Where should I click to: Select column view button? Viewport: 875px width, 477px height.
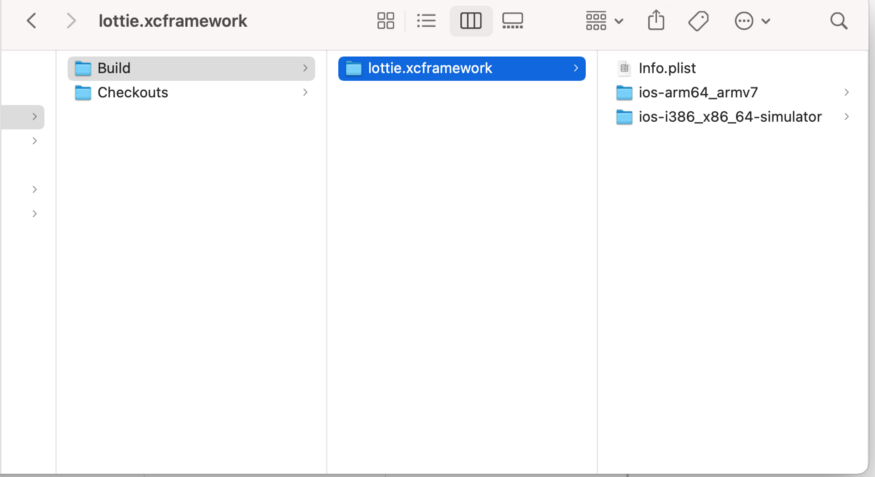[x=471, y=21]
